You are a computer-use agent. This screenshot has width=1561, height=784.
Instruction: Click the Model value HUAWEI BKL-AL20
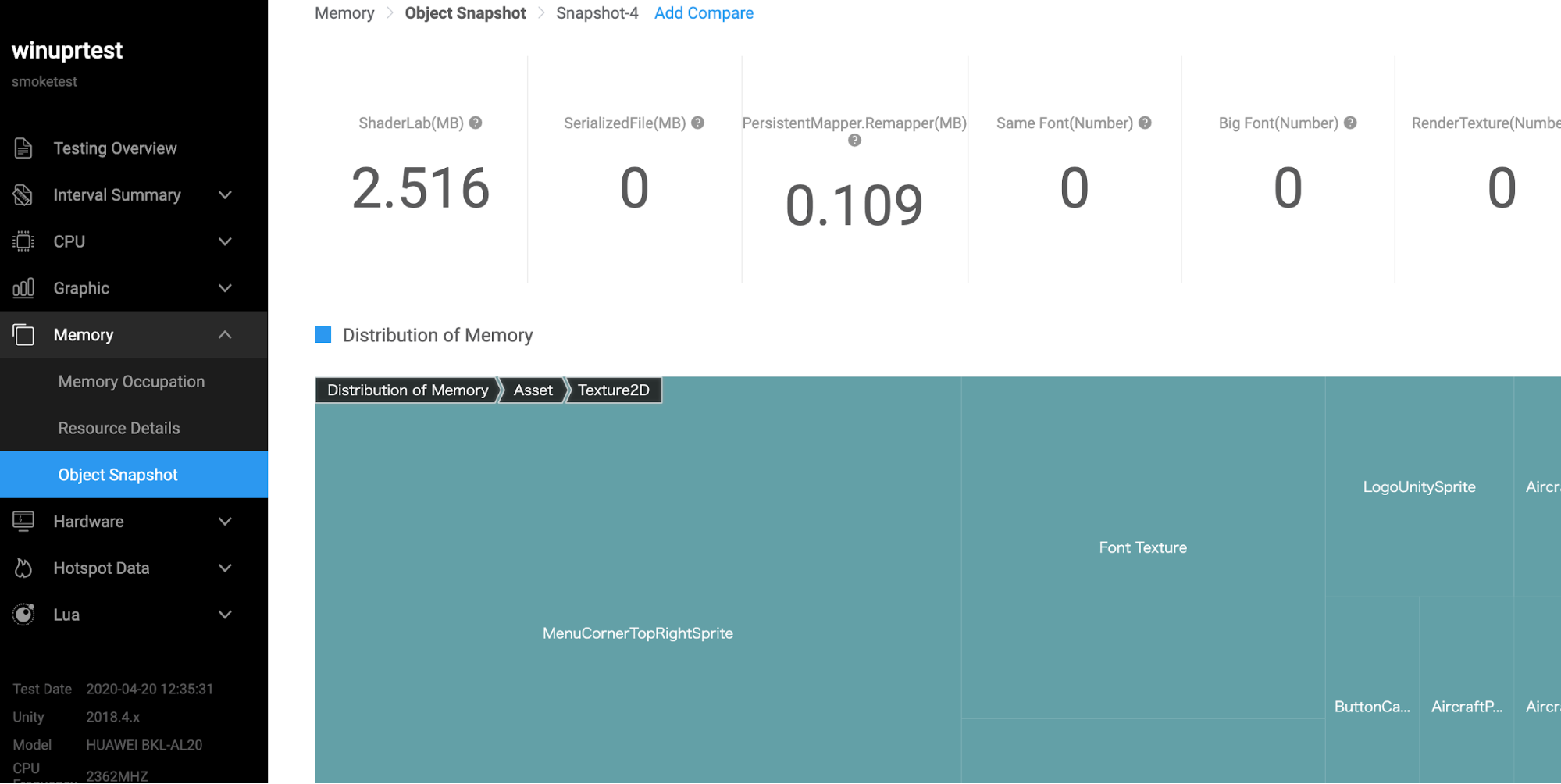(144, 745)
